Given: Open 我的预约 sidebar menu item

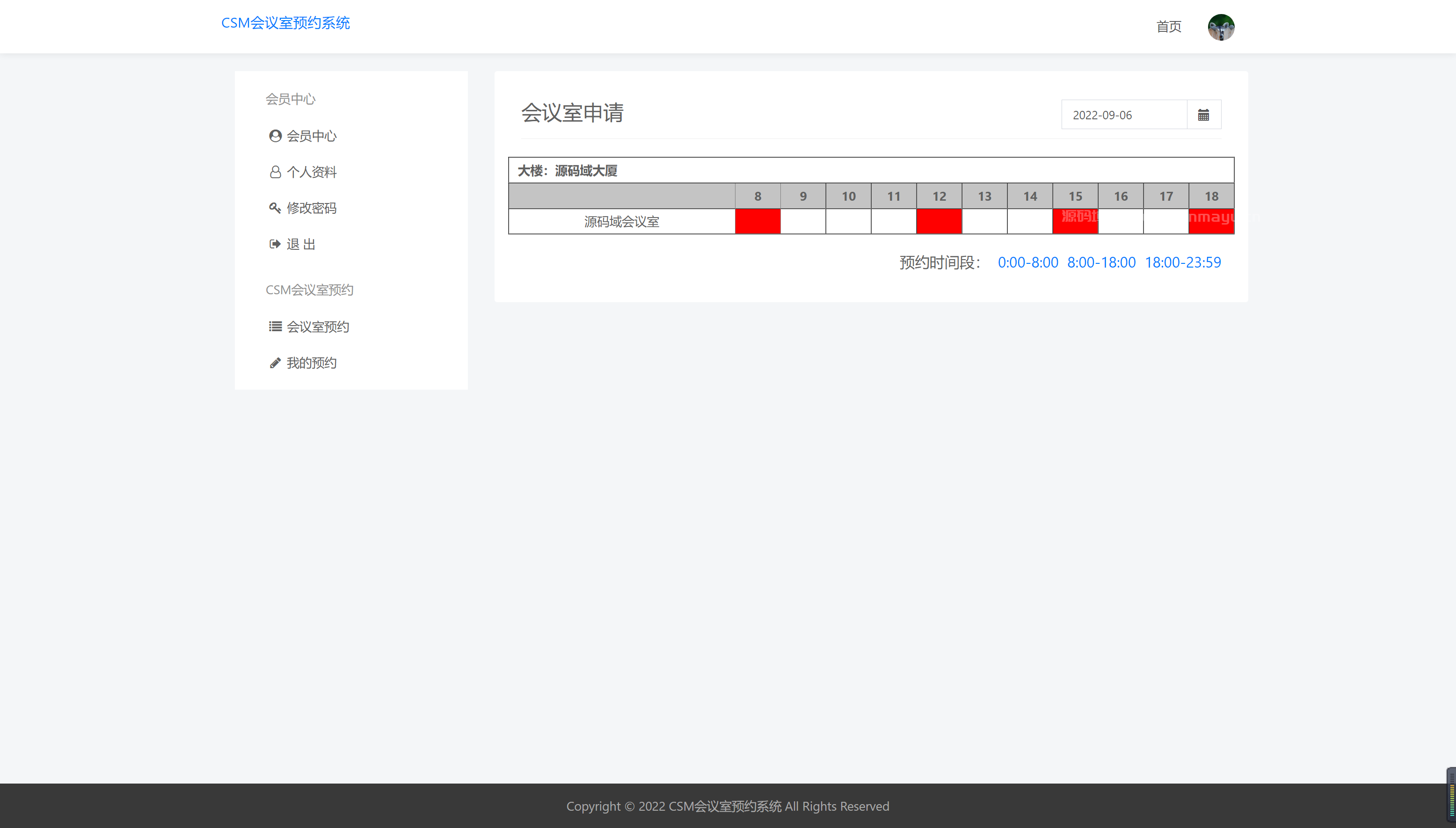Looking at the screenshot, I should point(311,363).
